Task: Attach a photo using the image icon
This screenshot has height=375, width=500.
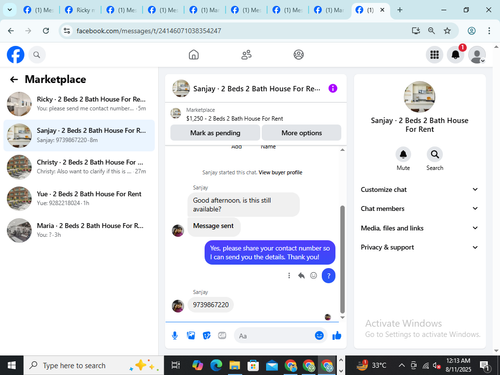Action: (x=191, y=335)
